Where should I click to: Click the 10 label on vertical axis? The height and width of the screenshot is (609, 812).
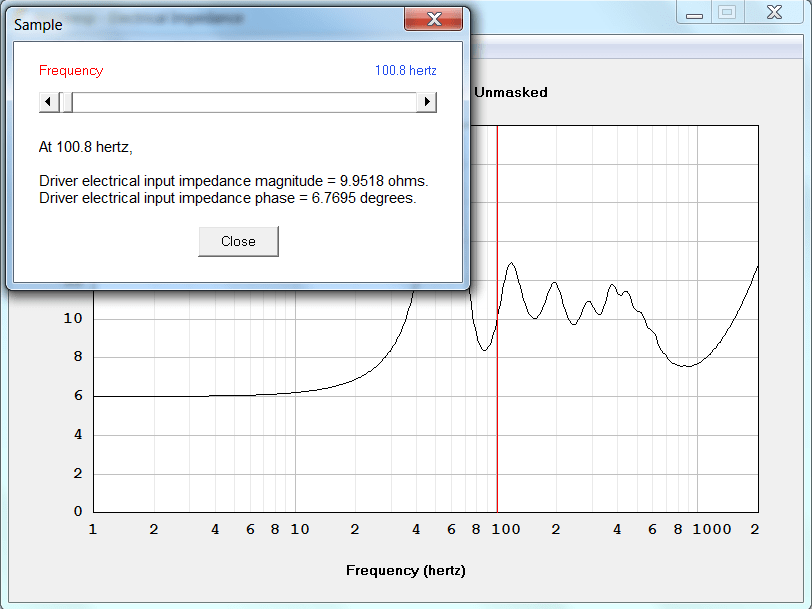tap(73, 318)
